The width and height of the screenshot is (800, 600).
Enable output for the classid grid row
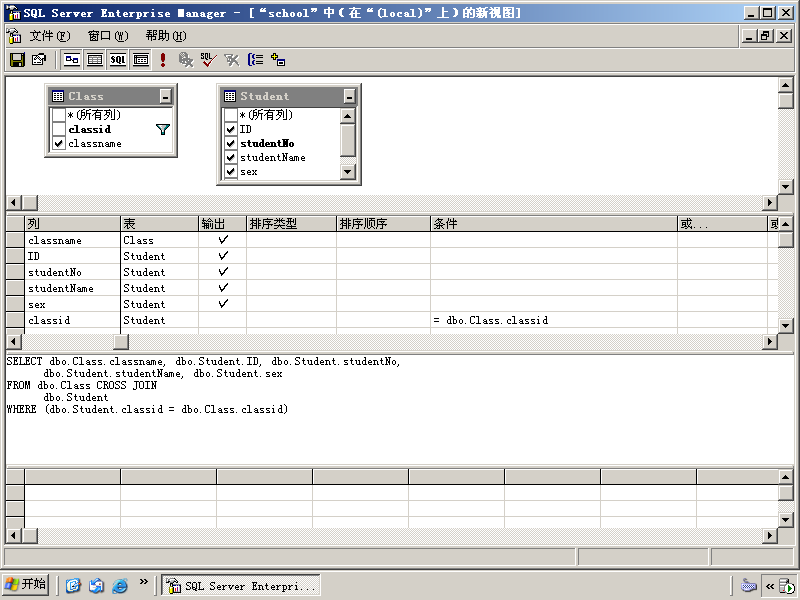tap(222, 320)
